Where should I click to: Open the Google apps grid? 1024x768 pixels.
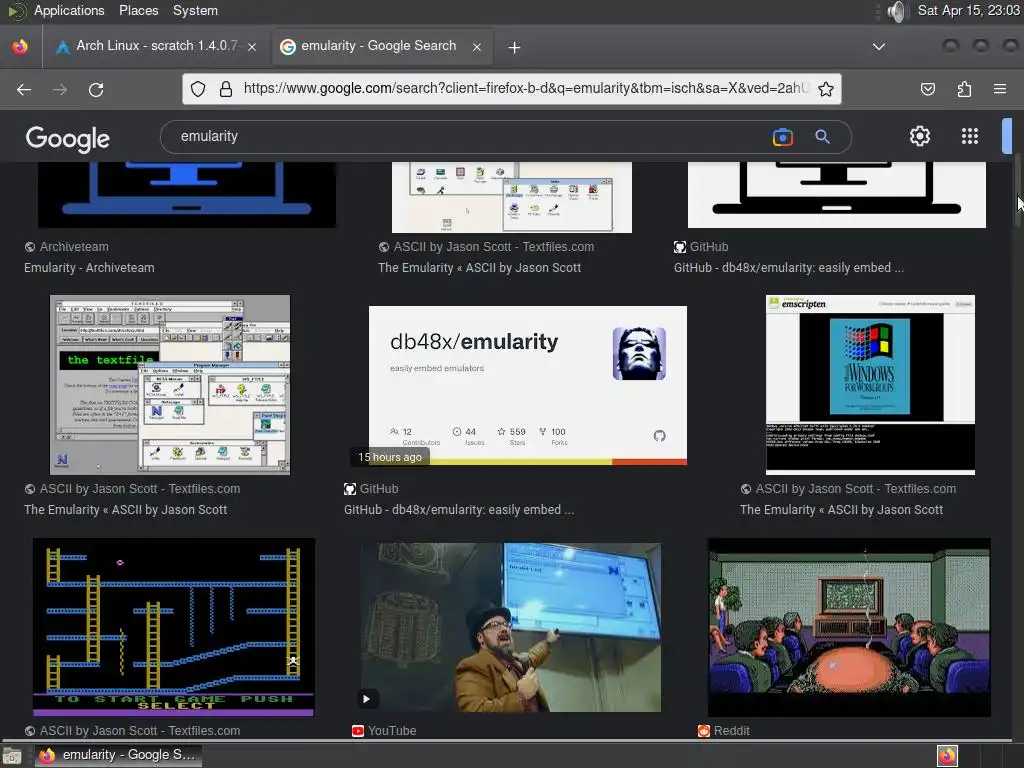point(970,136)
